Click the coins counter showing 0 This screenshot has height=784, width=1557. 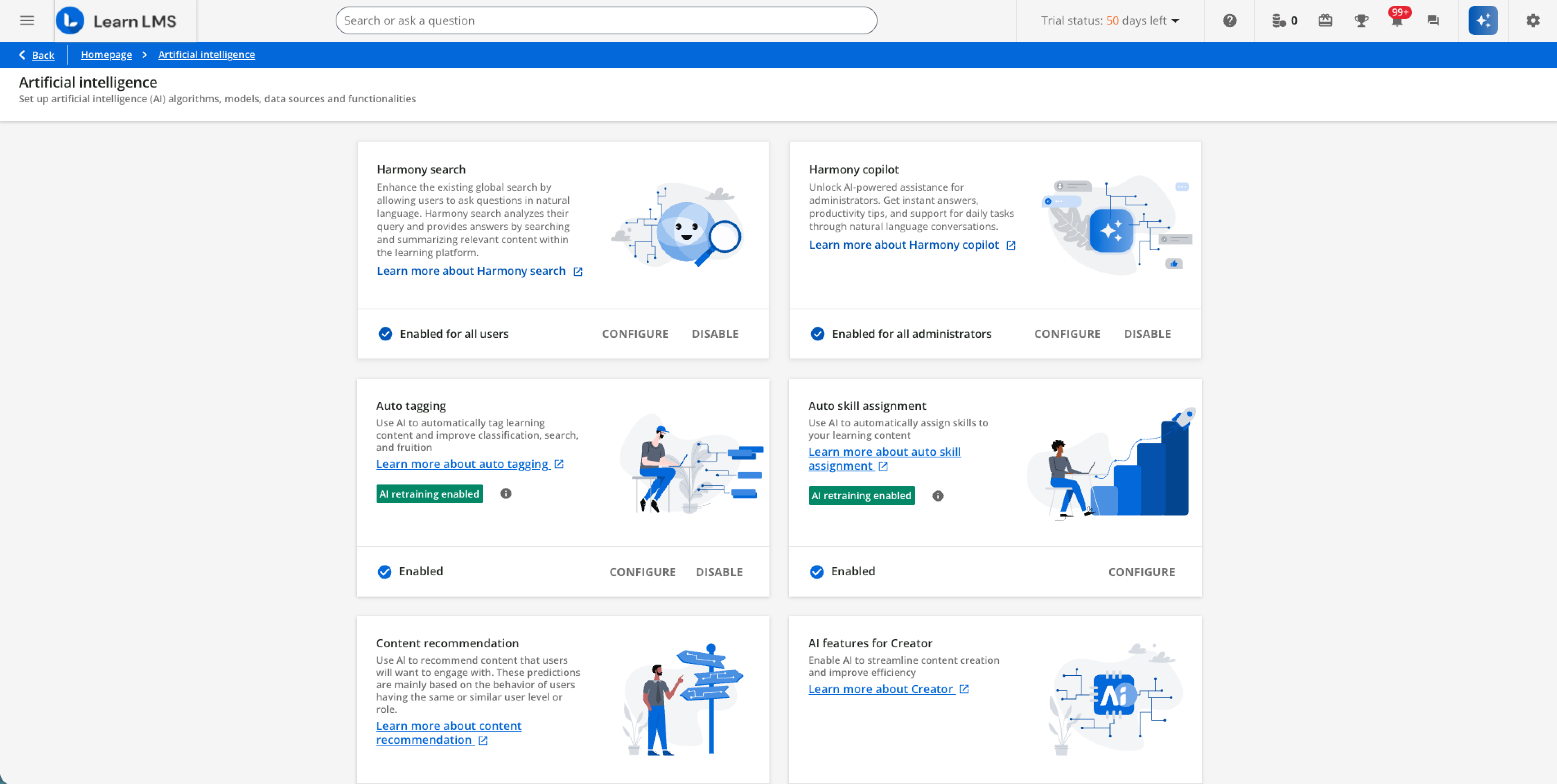pos(1283,20)
